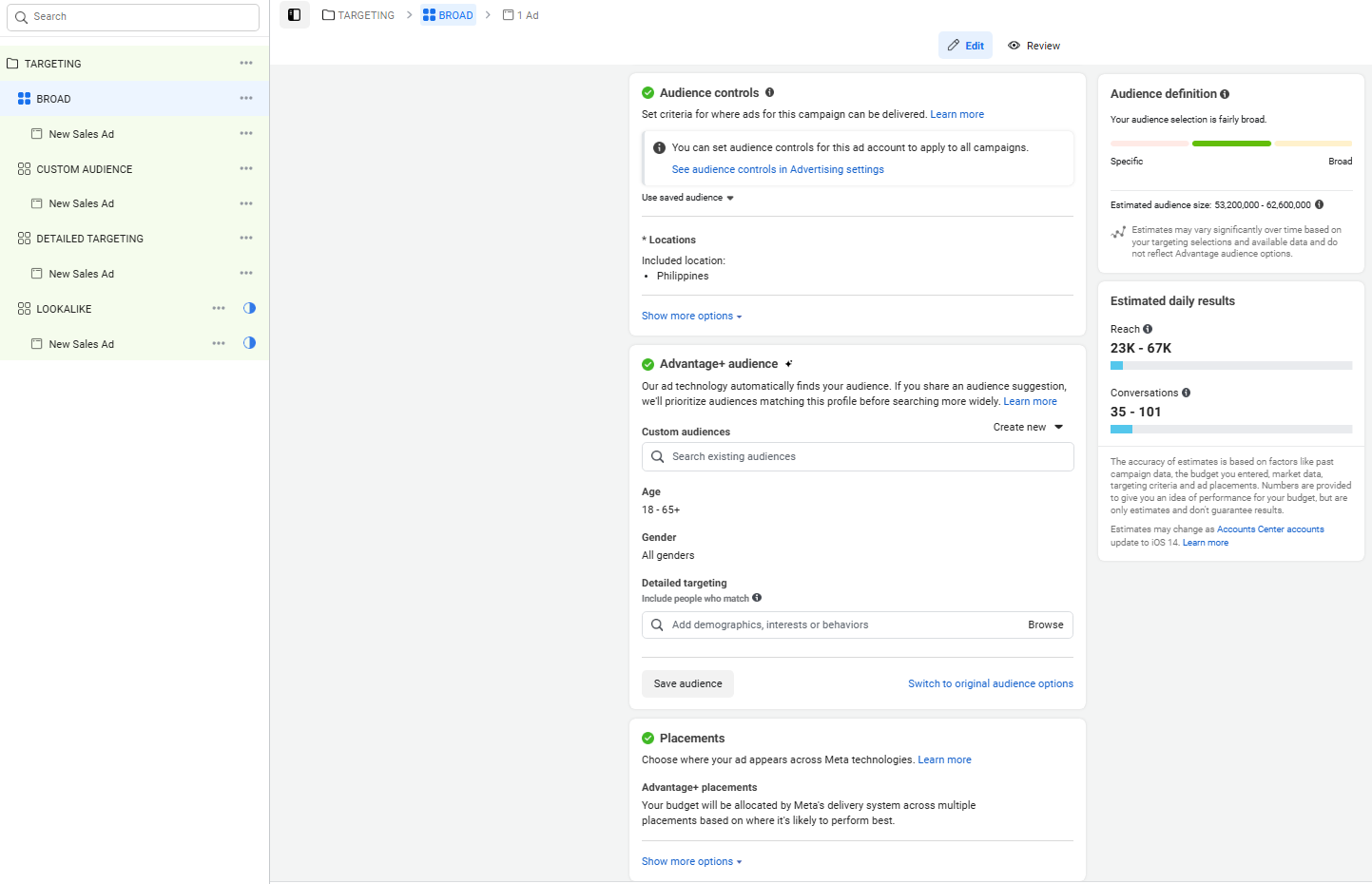Open the Use saved audience dropdown
Screen dimensions: 1372x884
(688, 198)
